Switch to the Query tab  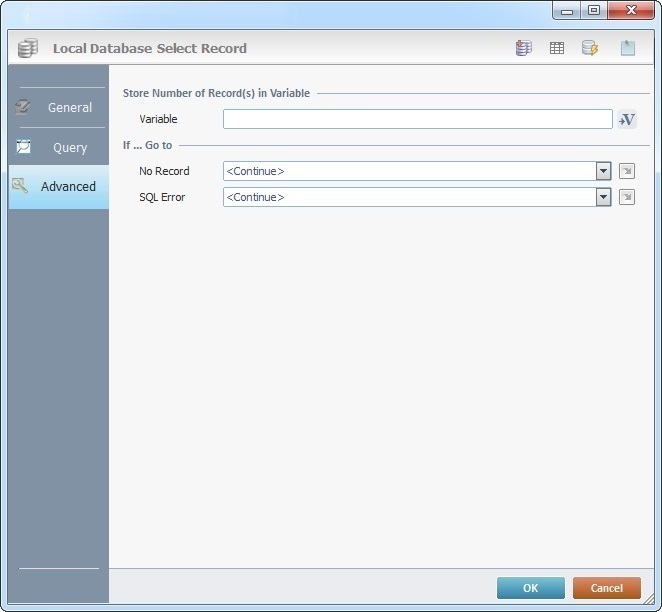coord(58,147)
